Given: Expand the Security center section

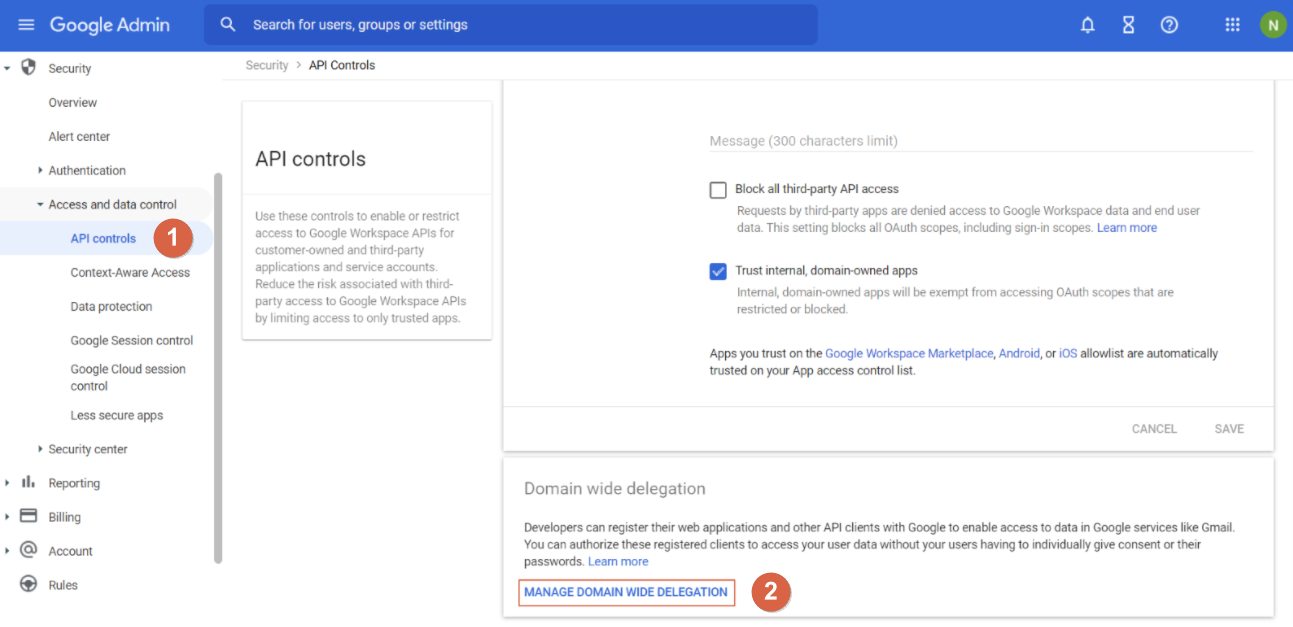Looking at the screenshot, I should pos(40,449).
